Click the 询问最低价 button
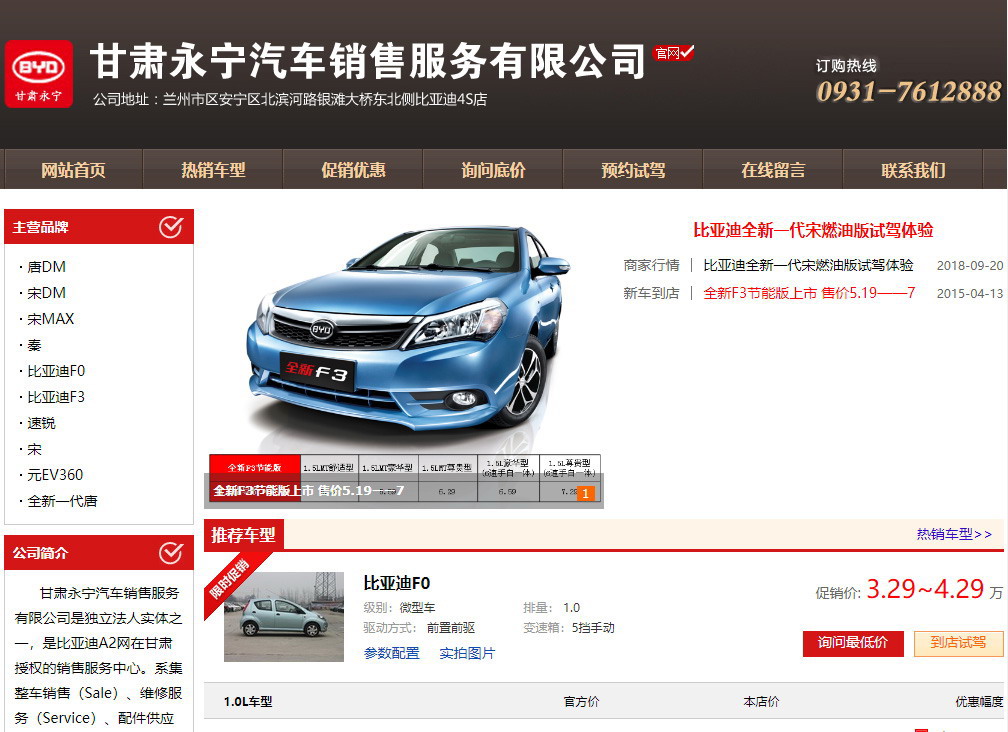 click(x=853, y=643)
